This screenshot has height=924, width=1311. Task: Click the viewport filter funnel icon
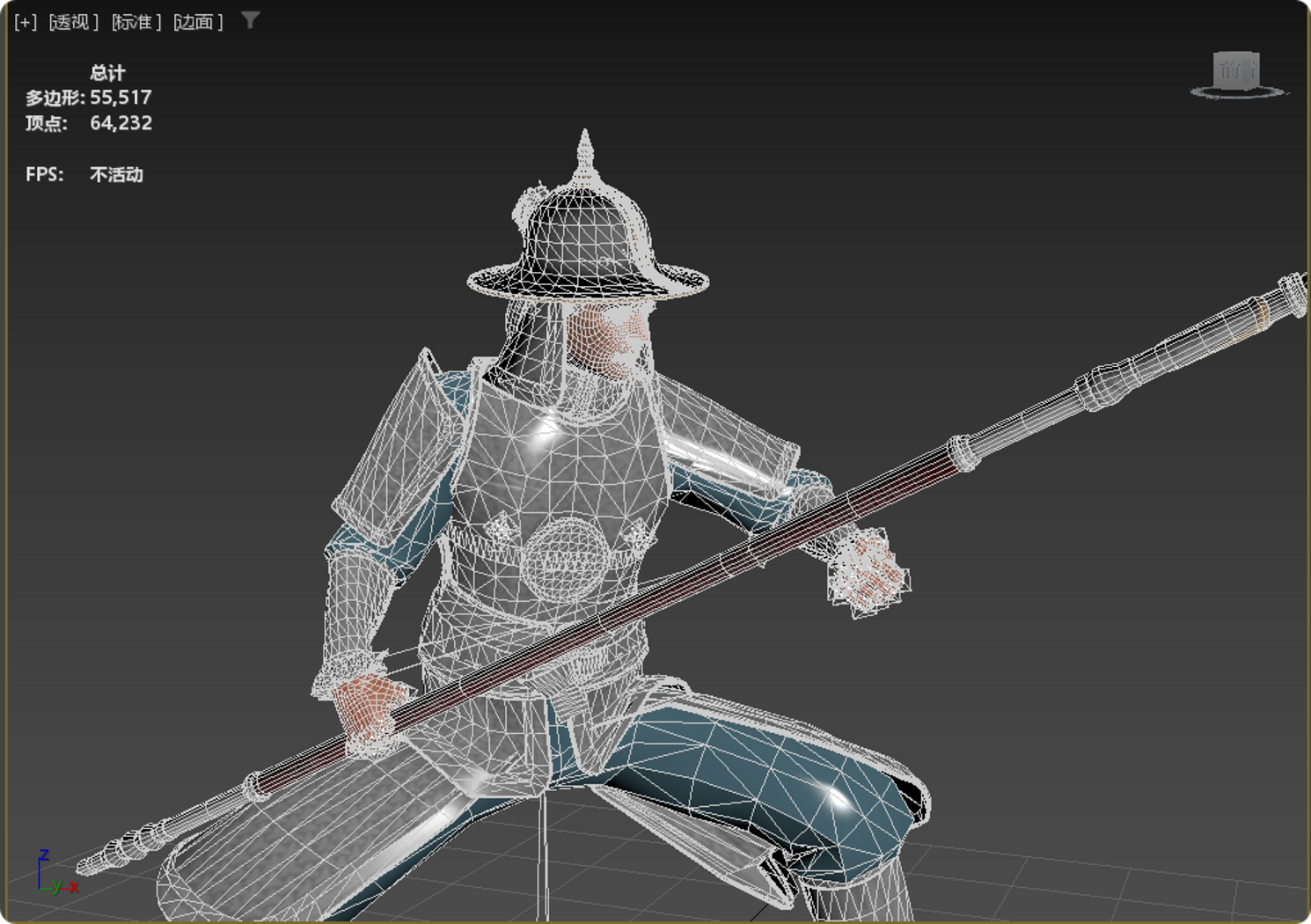click(251, 20)
